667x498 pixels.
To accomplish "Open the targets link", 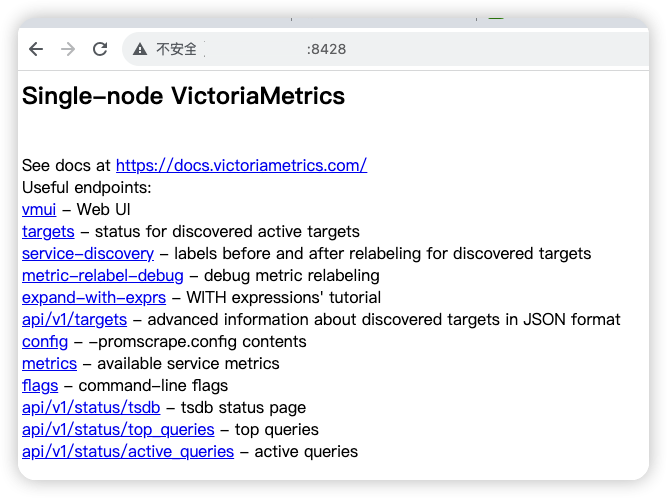I will pyautogui.click(x=48, y=232).
